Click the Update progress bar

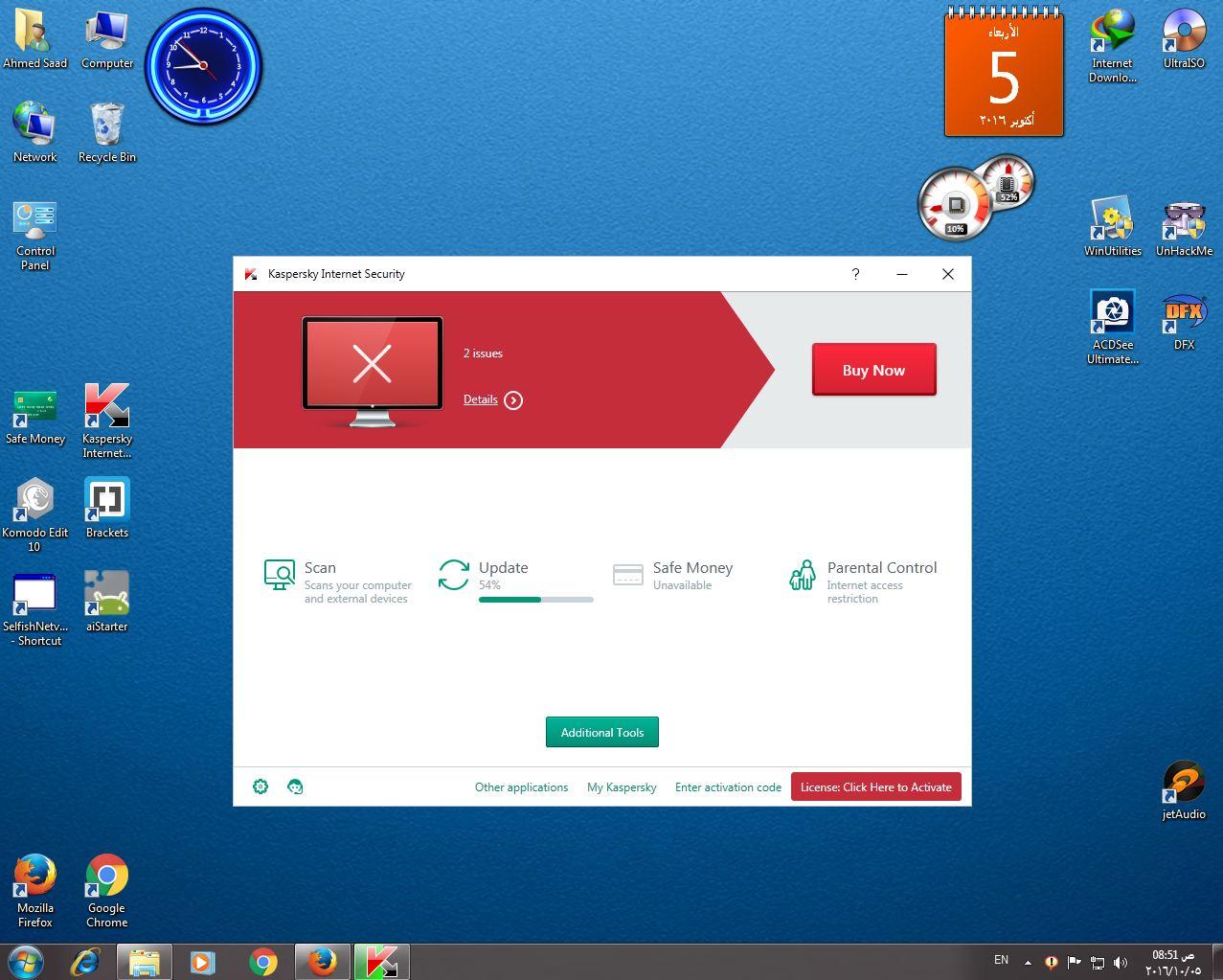coord(536,600)
